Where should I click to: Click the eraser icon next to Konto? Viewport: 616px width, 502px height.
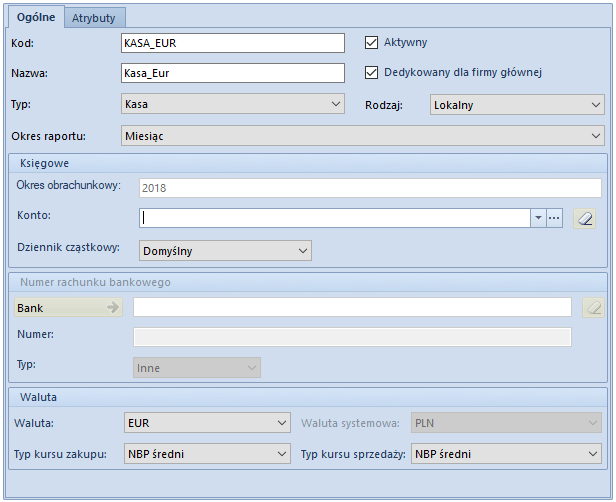(x=585, y=218)
